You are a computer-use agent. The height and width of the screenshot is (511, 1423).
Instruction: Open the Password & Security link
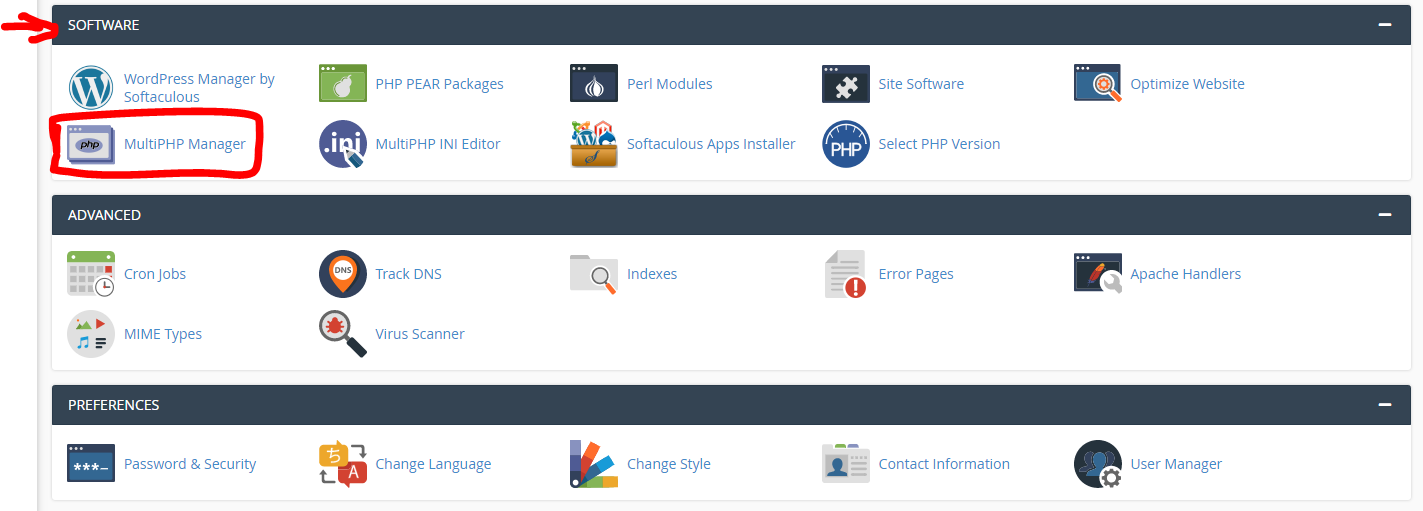[x=190, y=464]
